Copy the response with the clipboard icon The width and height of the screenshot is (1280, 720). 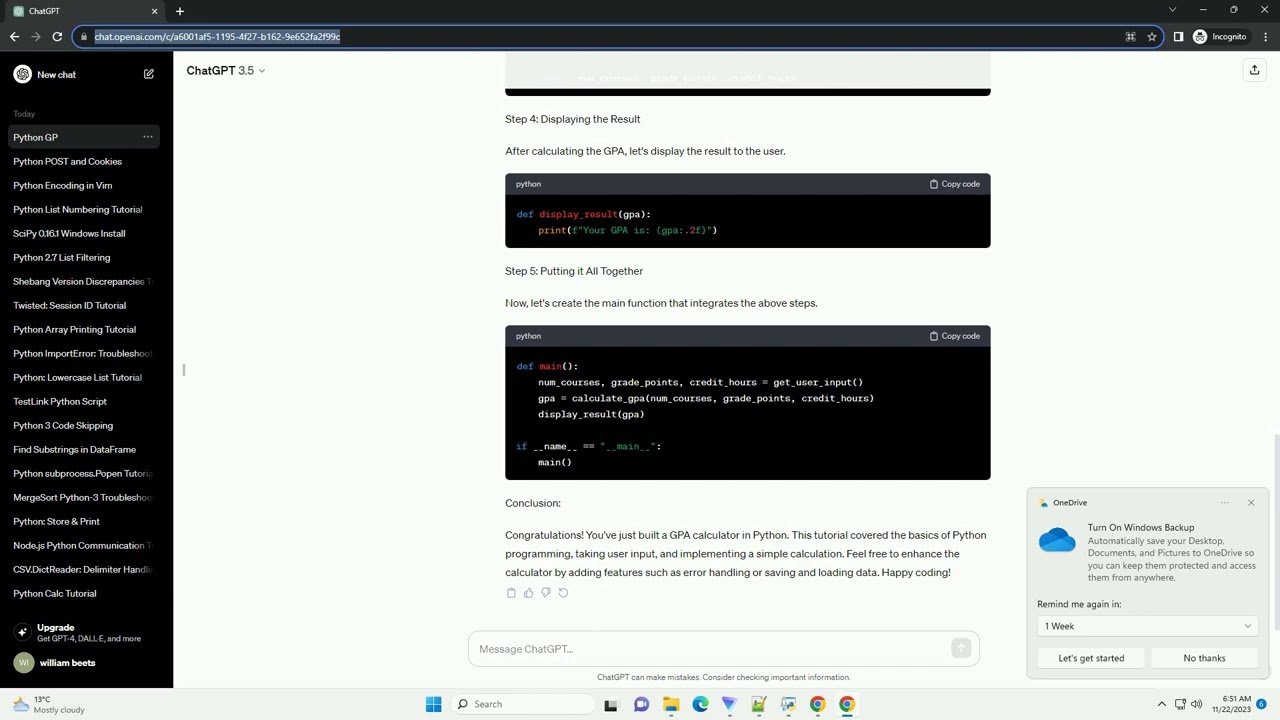(x=511, y=593)
